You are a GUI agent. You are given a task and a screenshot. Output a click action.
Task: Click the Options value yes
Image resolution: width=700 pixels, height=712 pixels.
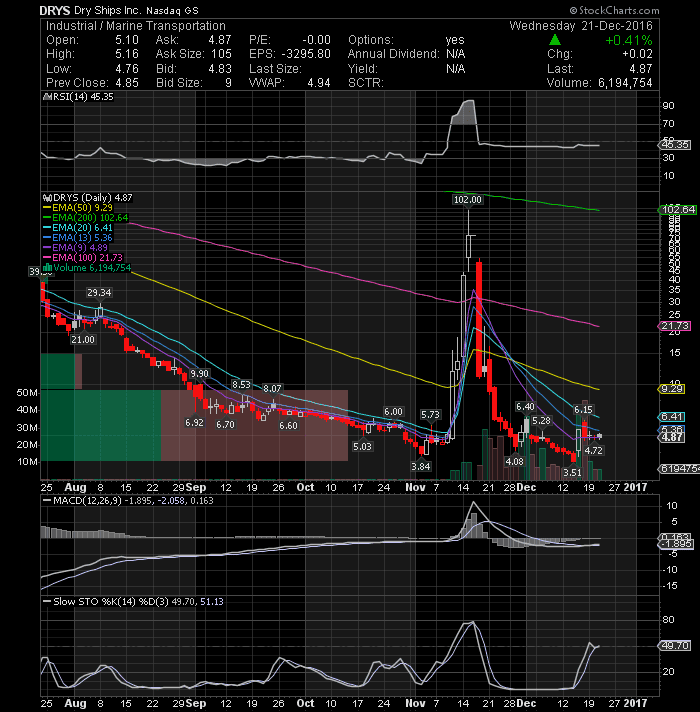point(455,40)
